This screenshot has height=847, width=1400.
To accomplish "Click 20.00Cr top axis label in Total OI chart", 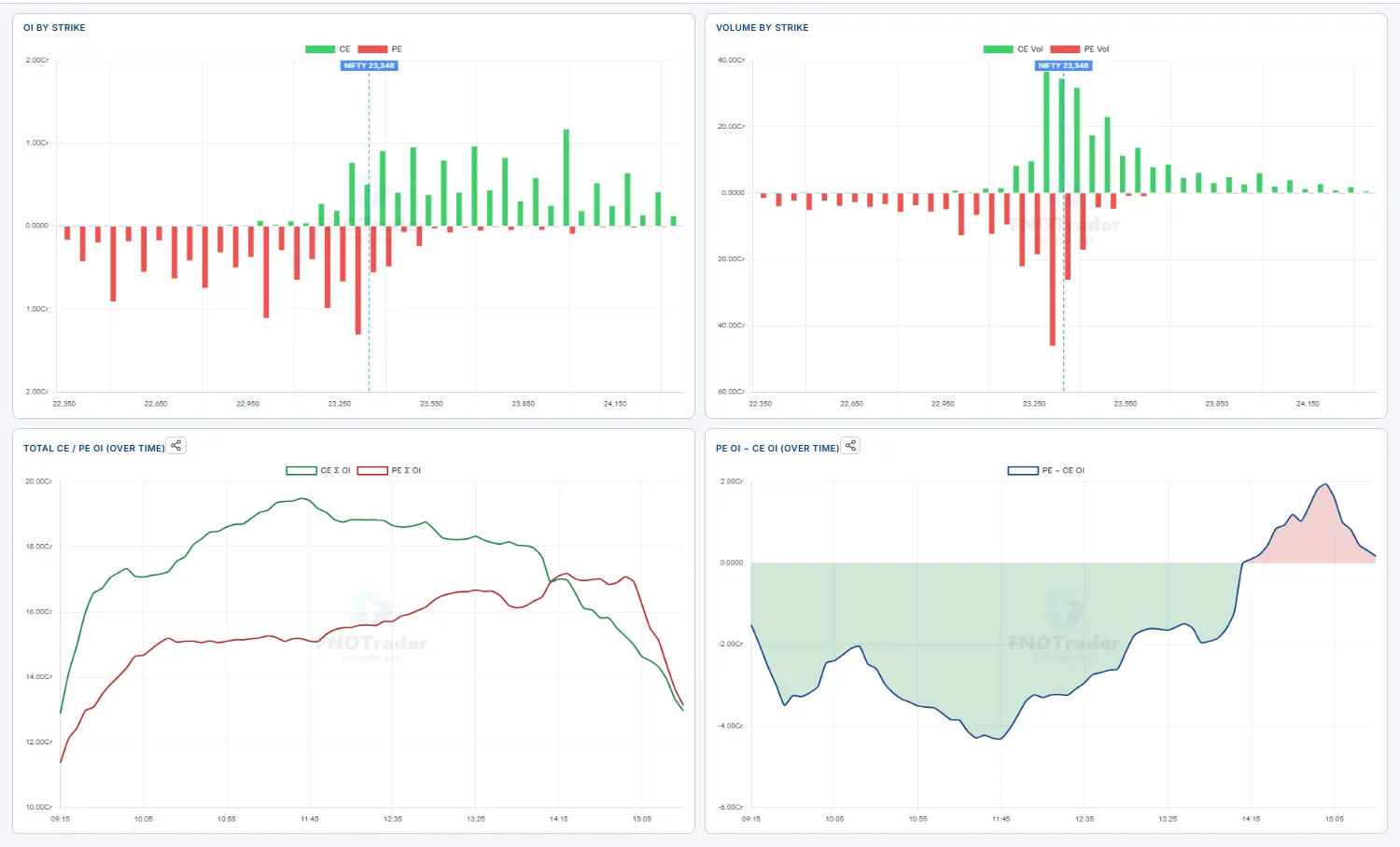I will point(38,481).
